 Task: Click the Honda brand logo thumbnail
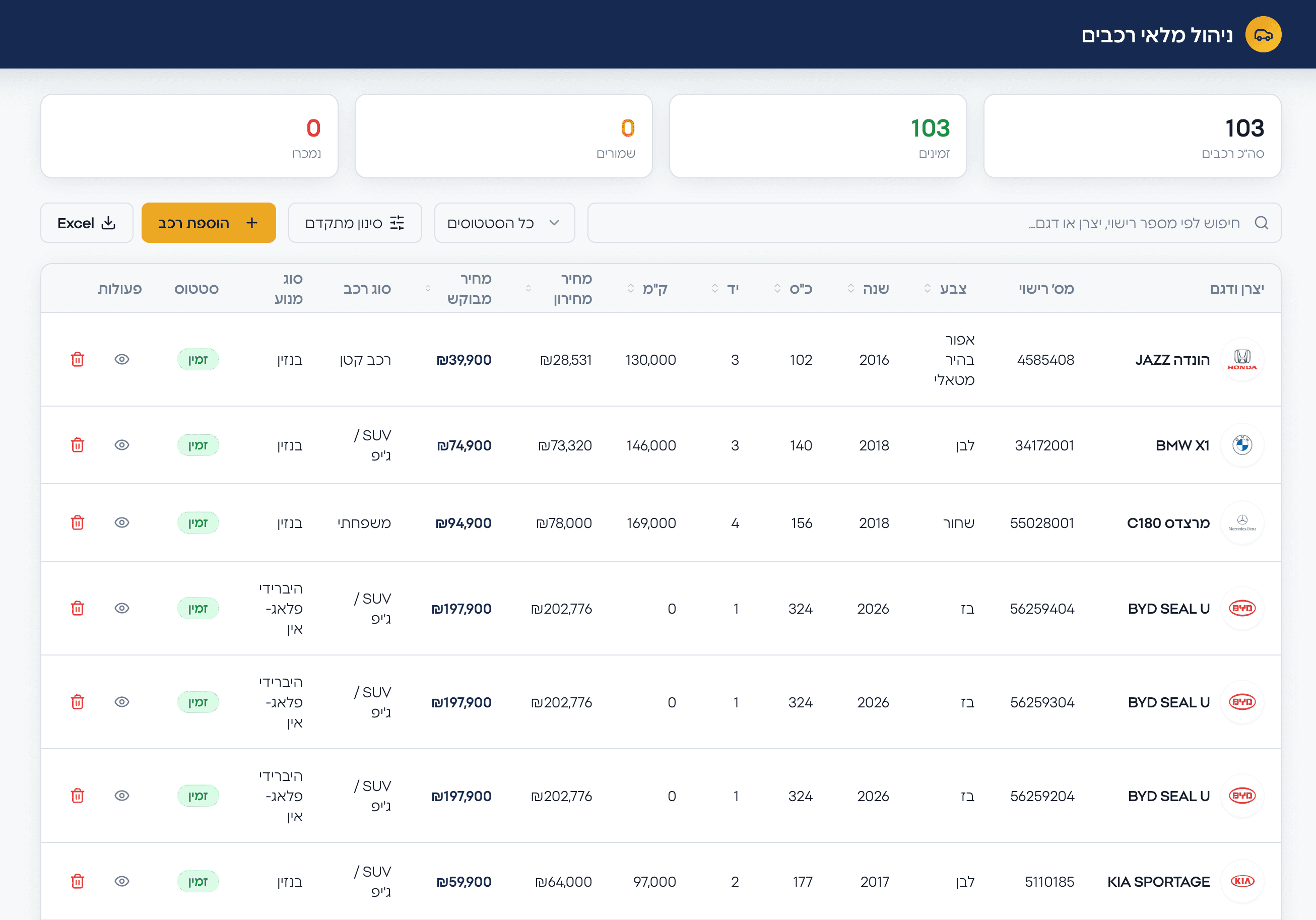click(x=1241, y=359)
